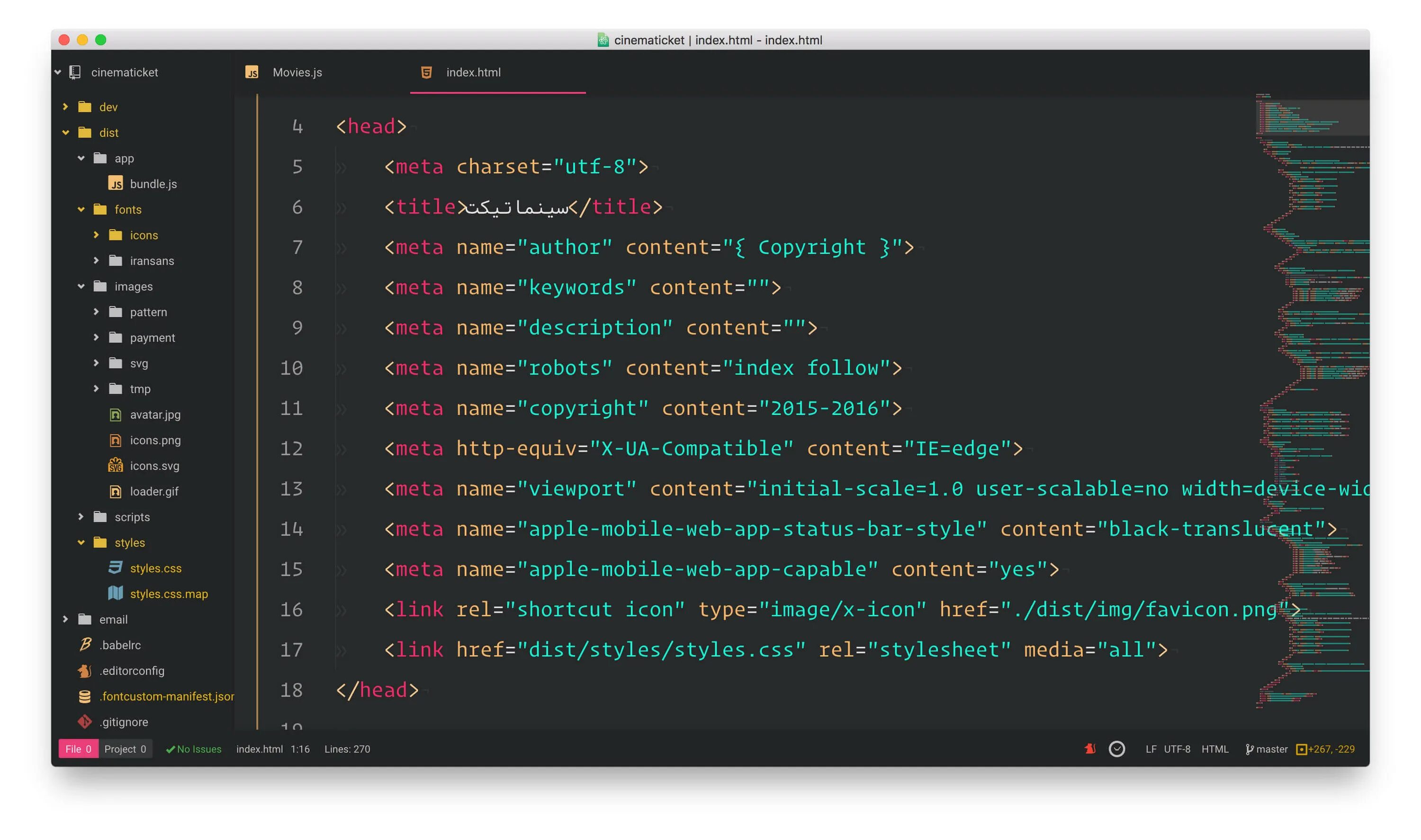Click the LF line ending selector
The width and height of the screenshot is (1421, 840).
[1151, 749]
